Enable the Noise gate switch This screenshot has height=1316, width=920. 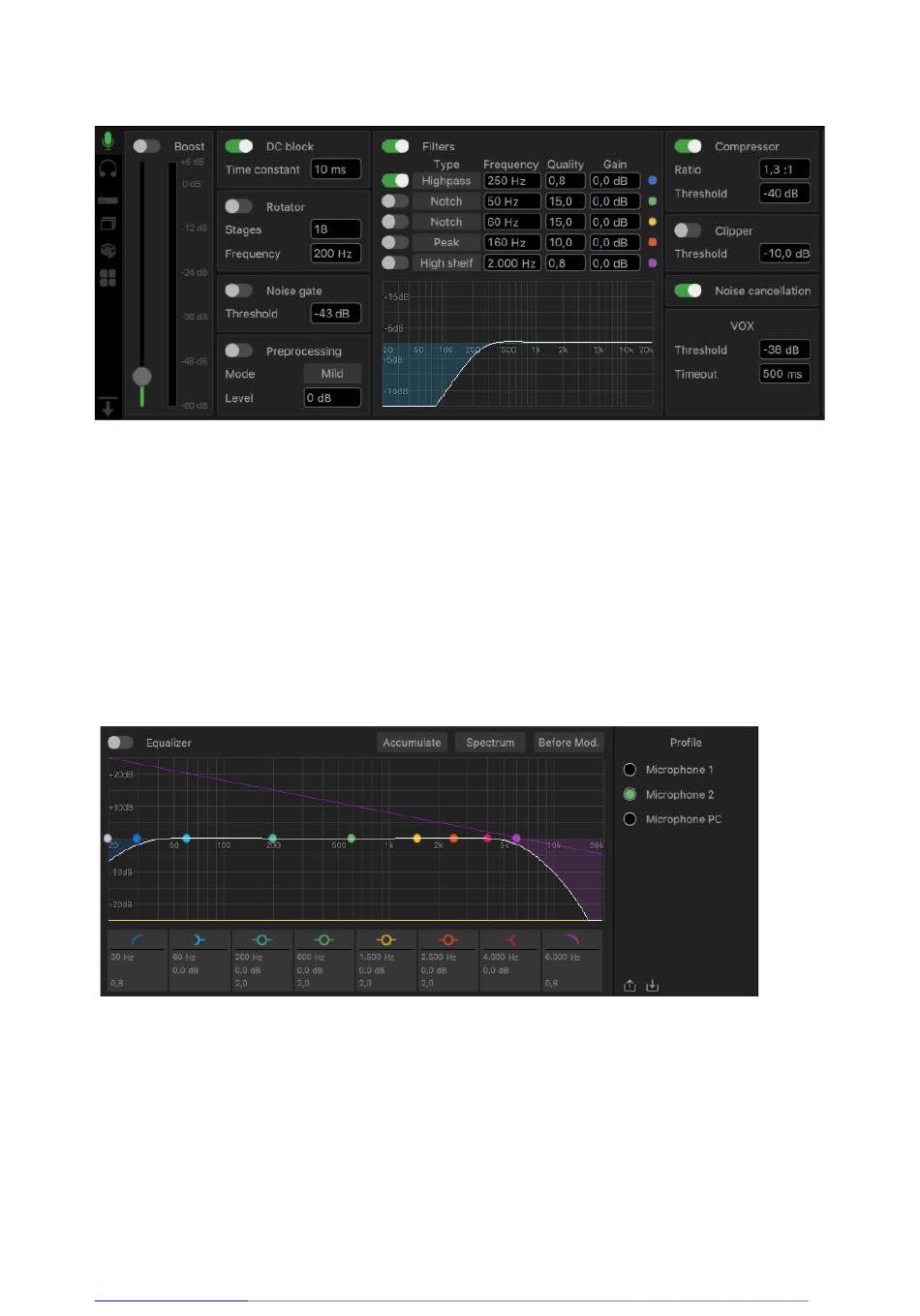[x=238, y=291]
